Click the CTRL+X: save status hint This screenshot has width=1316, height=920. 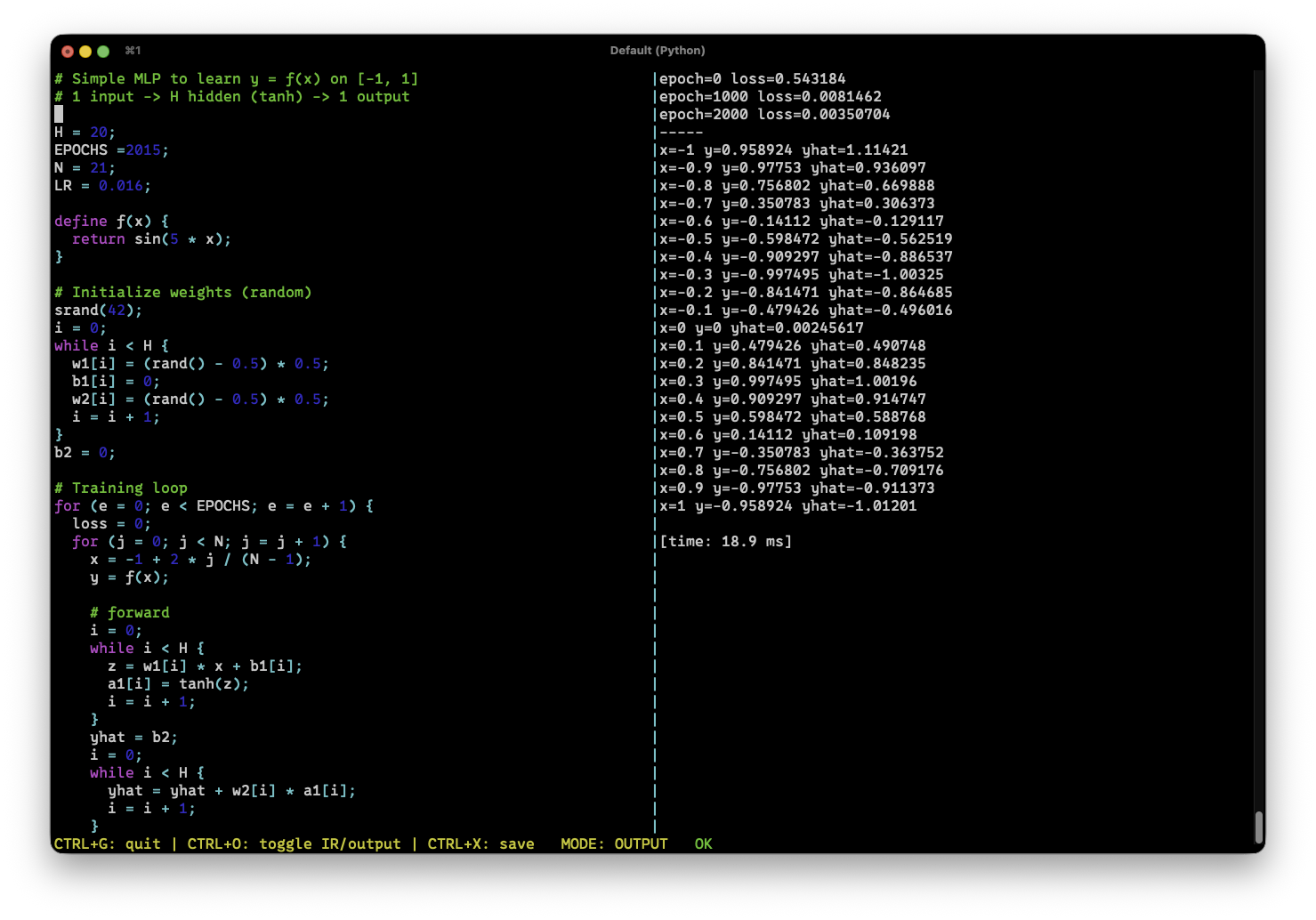point(480,843)
